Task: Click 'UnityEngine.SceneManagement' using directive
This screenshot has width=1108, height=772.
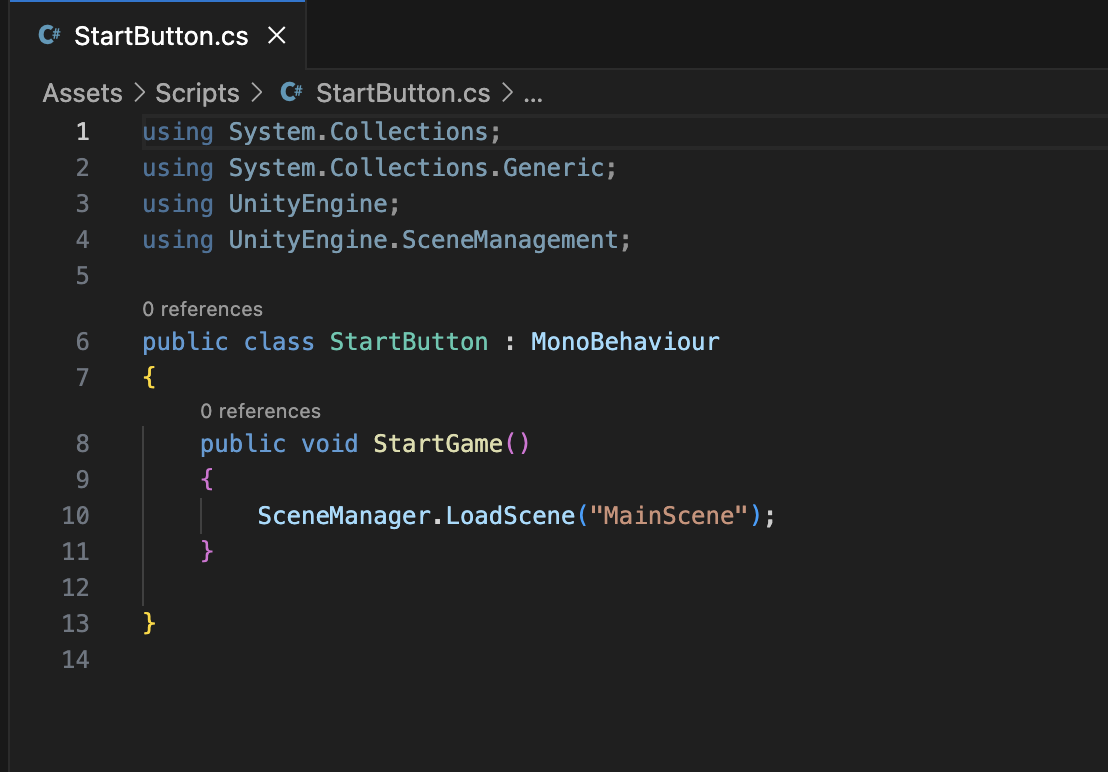Action: [423, 240]
